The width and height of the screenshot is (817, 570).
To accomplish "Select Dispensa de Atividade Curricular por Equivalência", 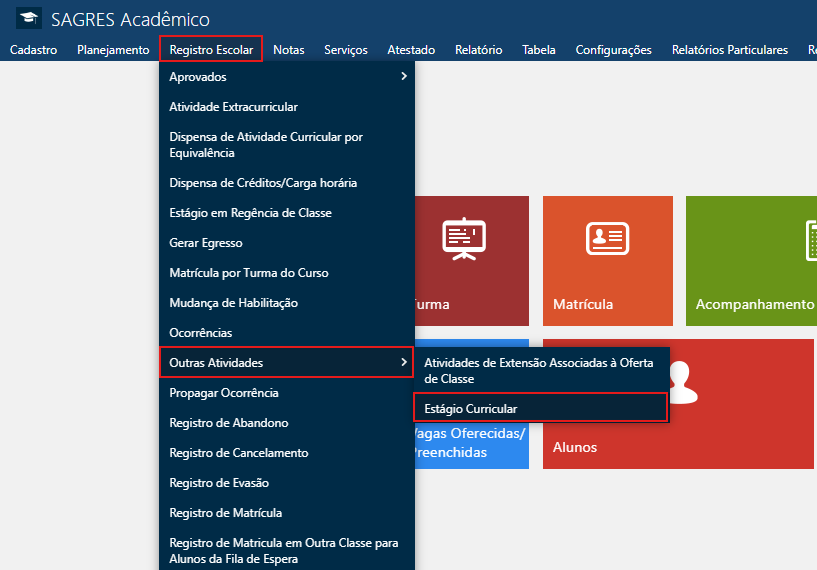I will [287, 145].
